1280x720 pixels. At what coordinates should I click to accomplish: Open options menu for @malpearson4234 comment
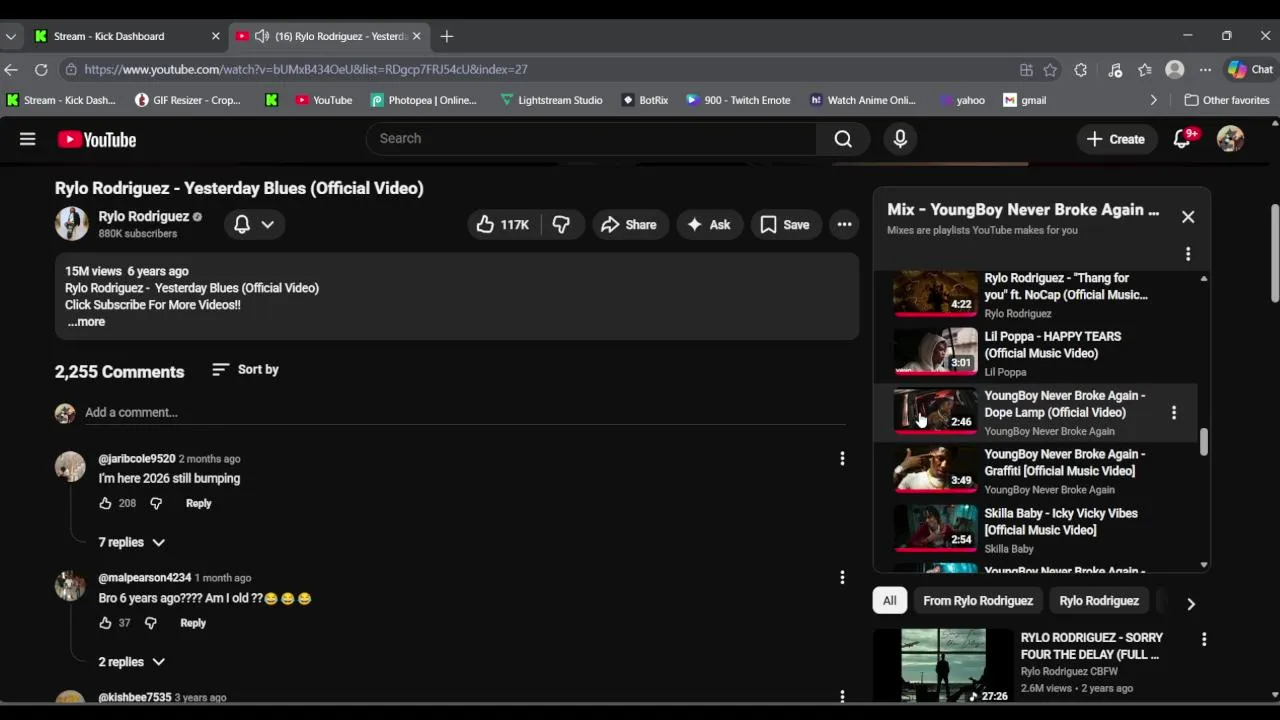tap(842, 577)
